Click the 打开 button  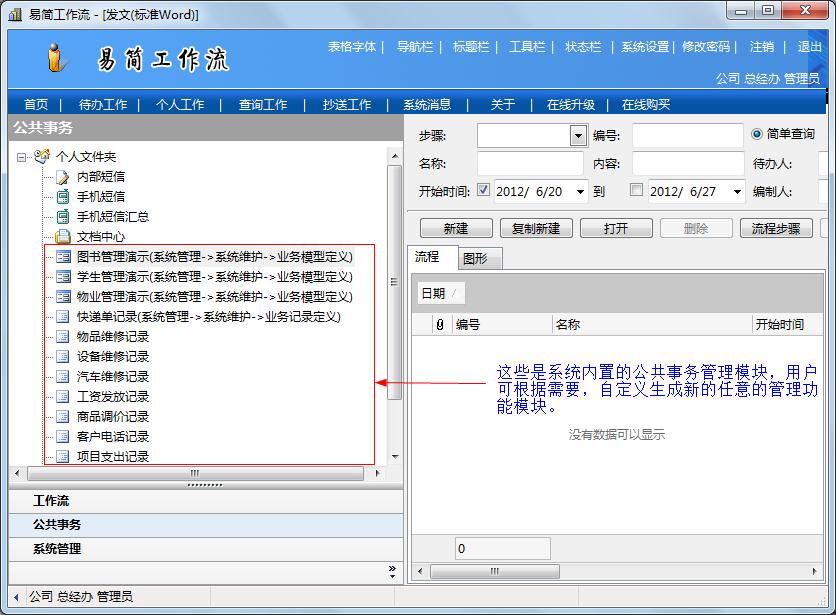click(616, 228)
